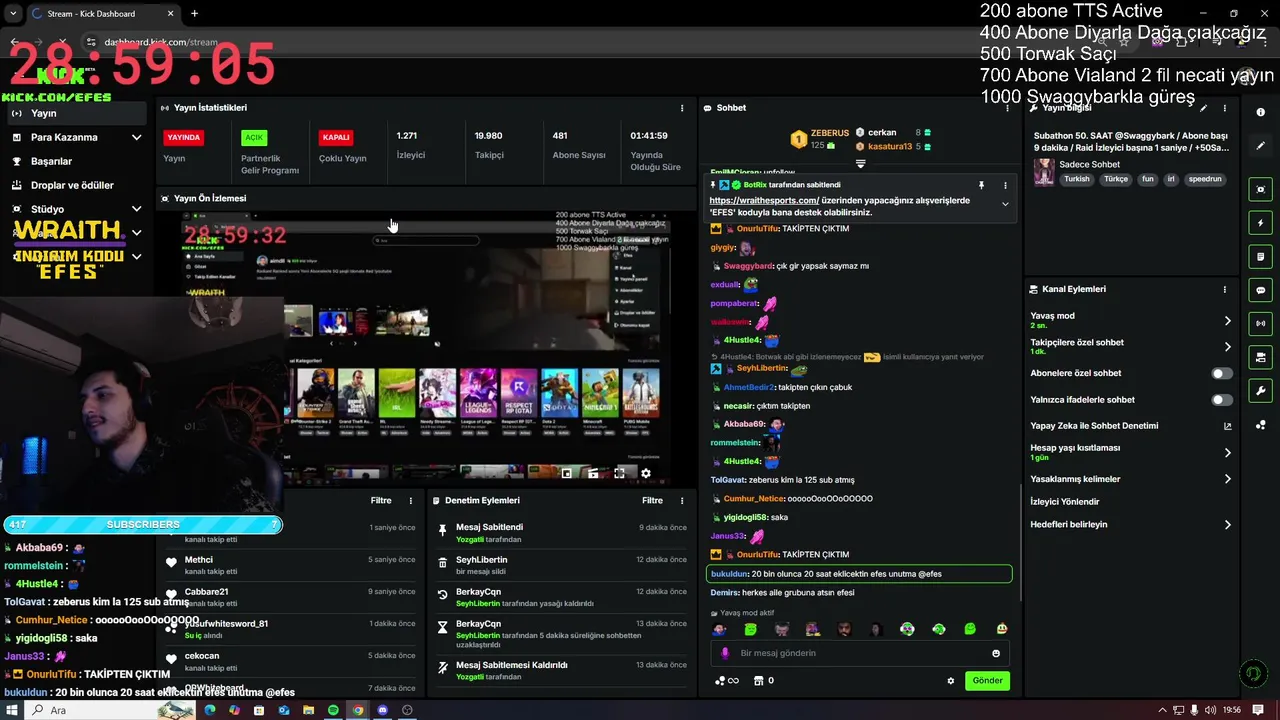Open the wrench icon in right rail

pos(1261,391)
